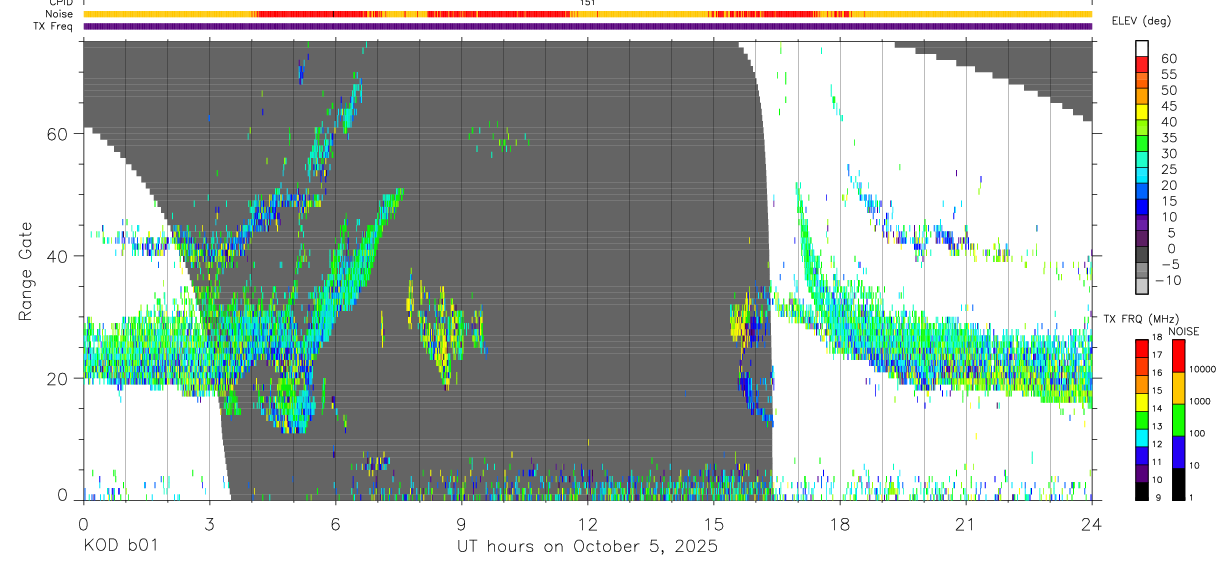Click the time axis tick label '21'
1228x567 pixels.
click(965, 524)
